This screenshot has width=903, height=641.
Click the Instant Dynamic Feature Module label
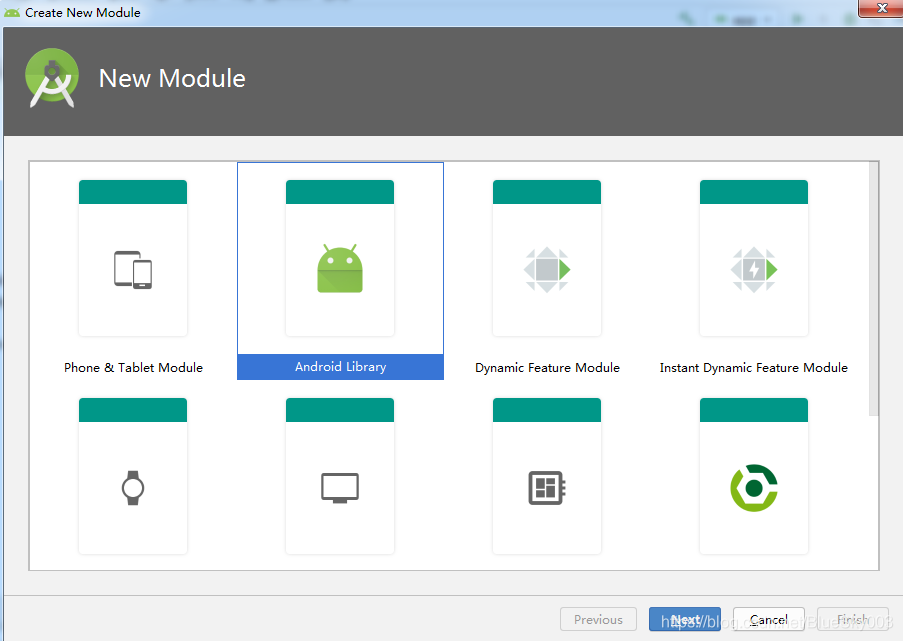tap(753, 367)
